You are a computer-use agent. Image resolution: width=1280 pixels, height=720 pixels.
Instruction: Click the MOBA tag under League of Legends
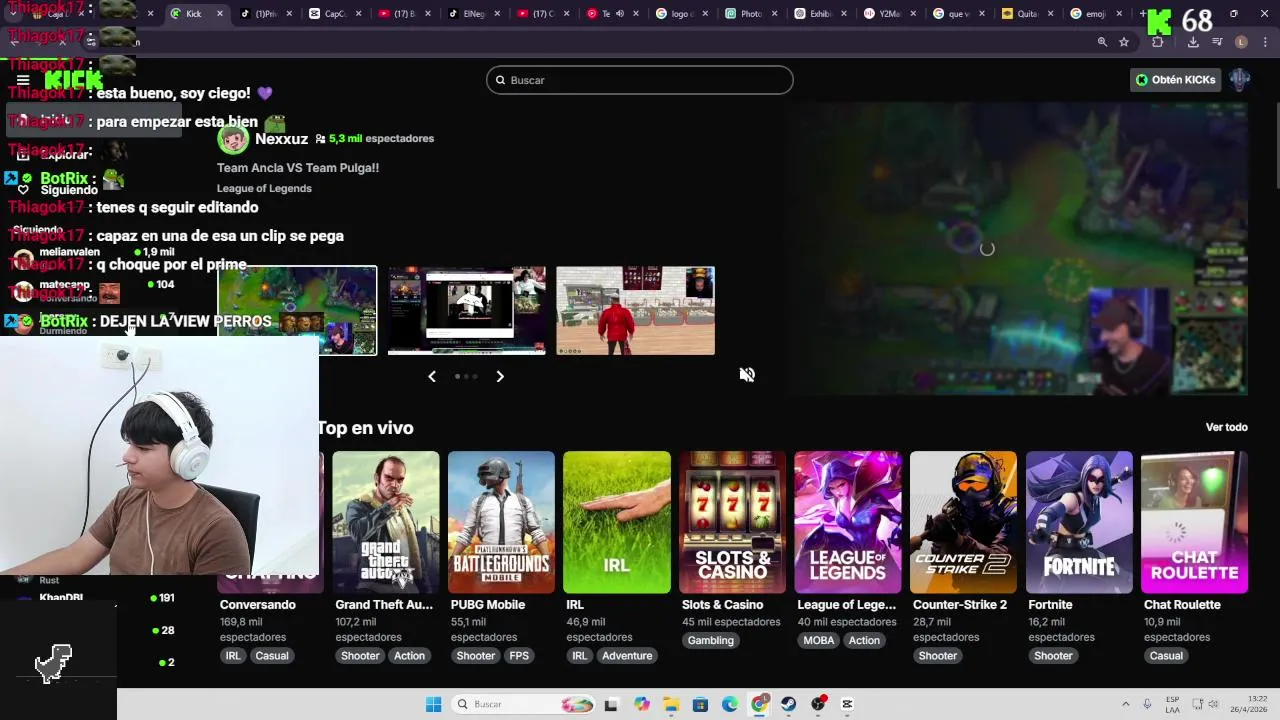[819, 640]
